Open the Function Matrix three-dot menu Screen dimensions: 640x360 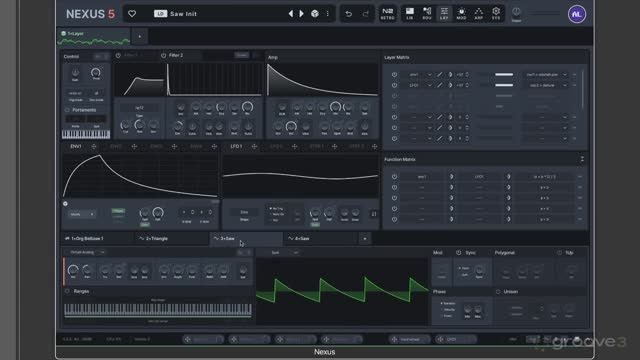[x=582, y=160]
